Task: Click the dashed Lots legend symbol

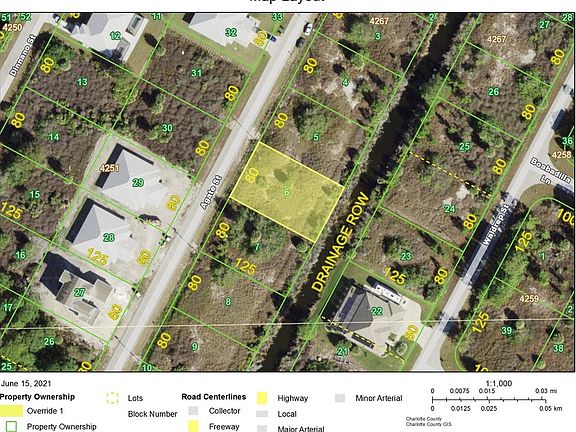Action: click(112, 398)
